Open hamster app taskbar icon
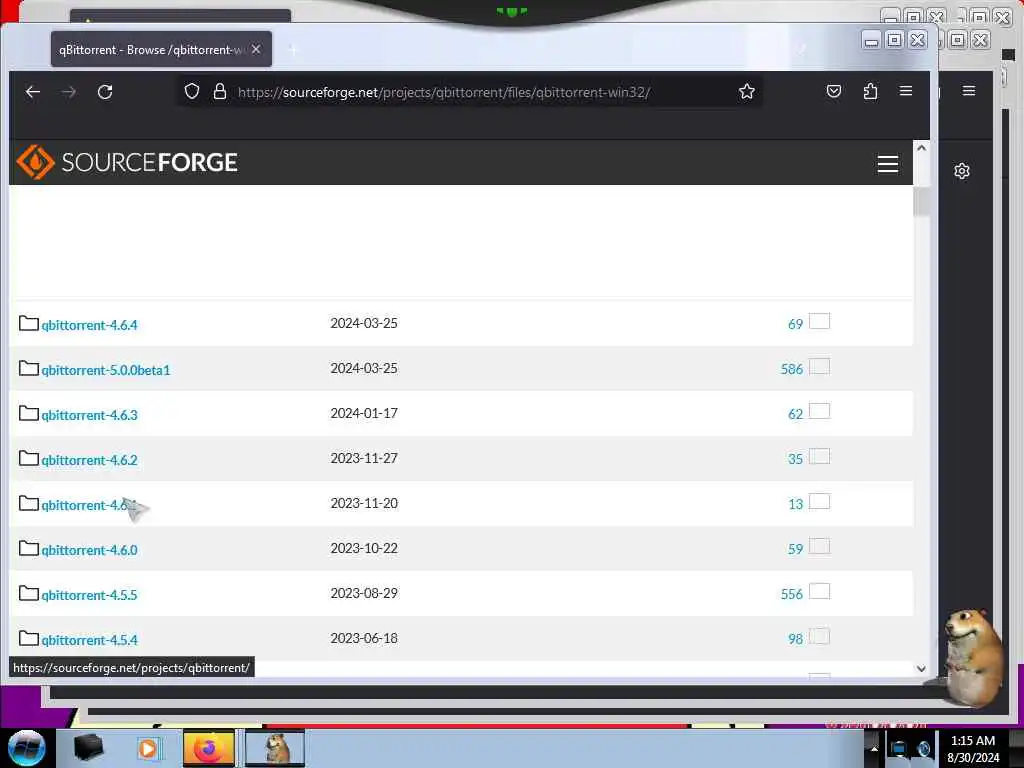The image size is (1024, 768). (275, 748)
